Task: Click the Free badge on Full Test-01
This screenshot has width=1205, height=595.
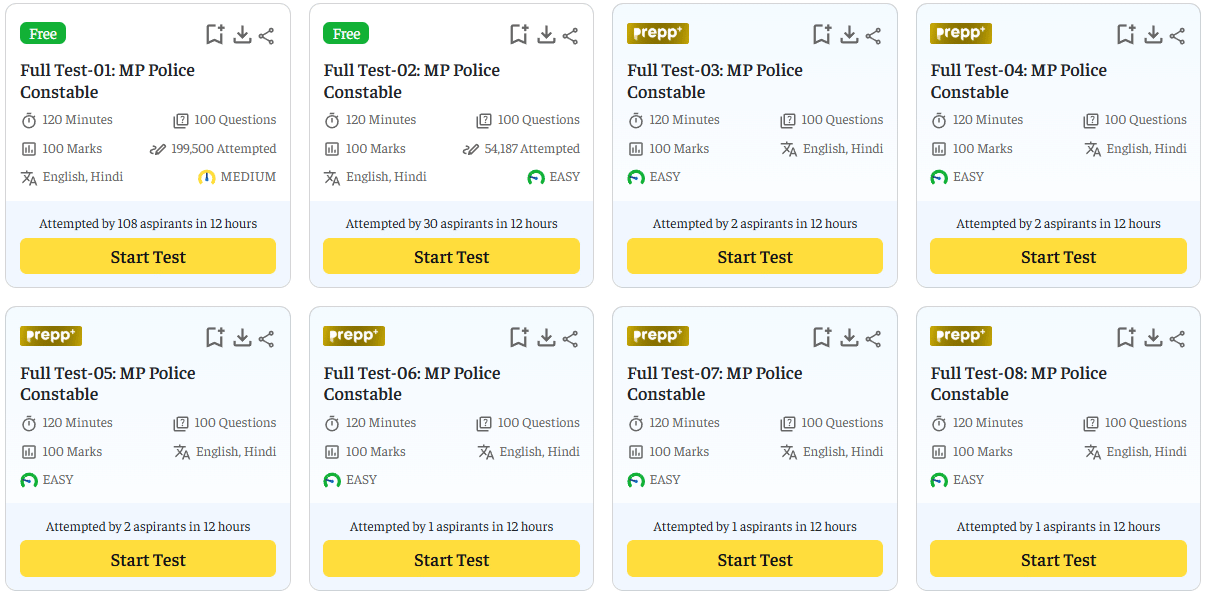Action: (42, 33)
